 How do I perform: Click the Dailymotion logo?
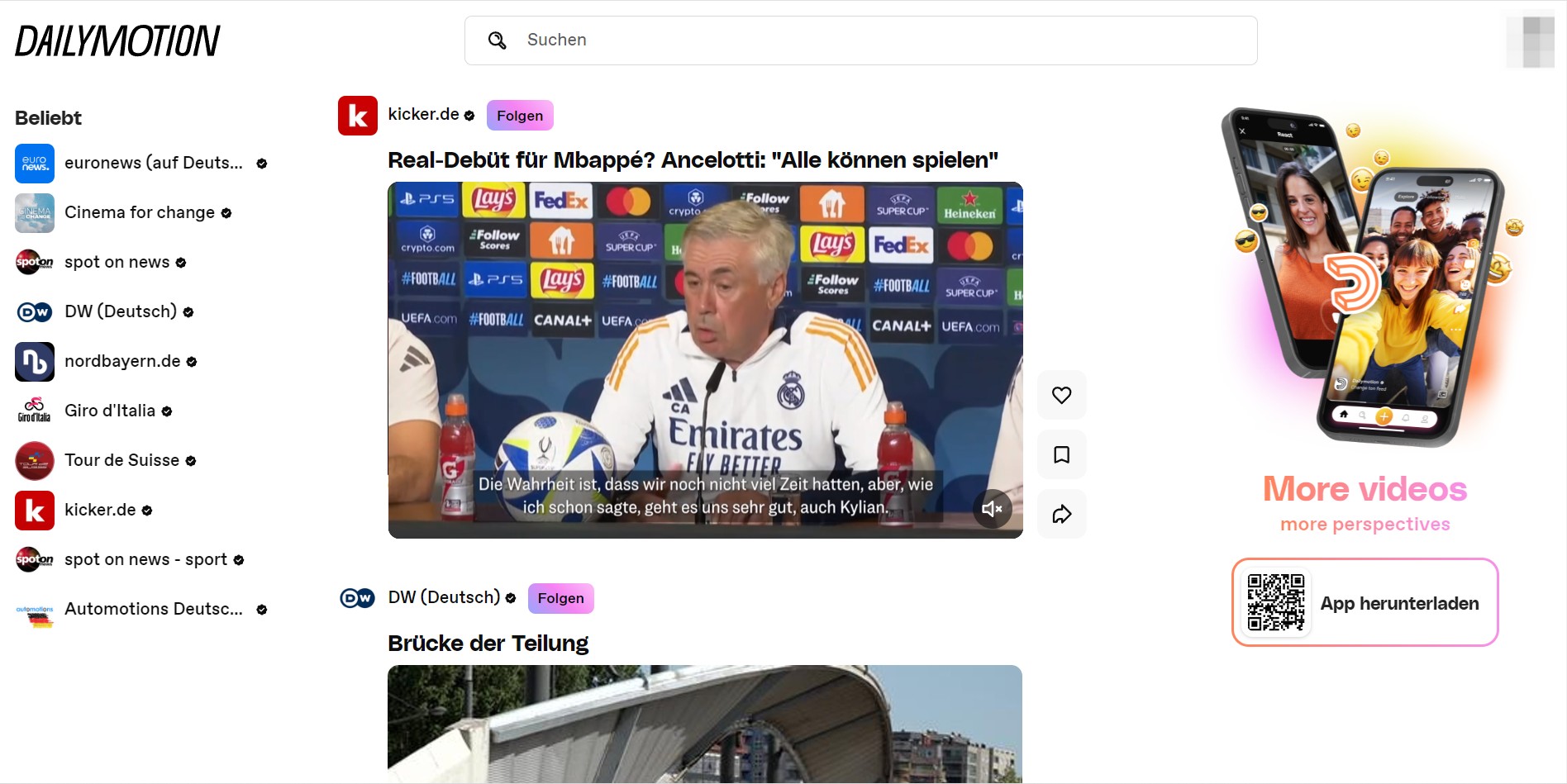click(117, 40)
